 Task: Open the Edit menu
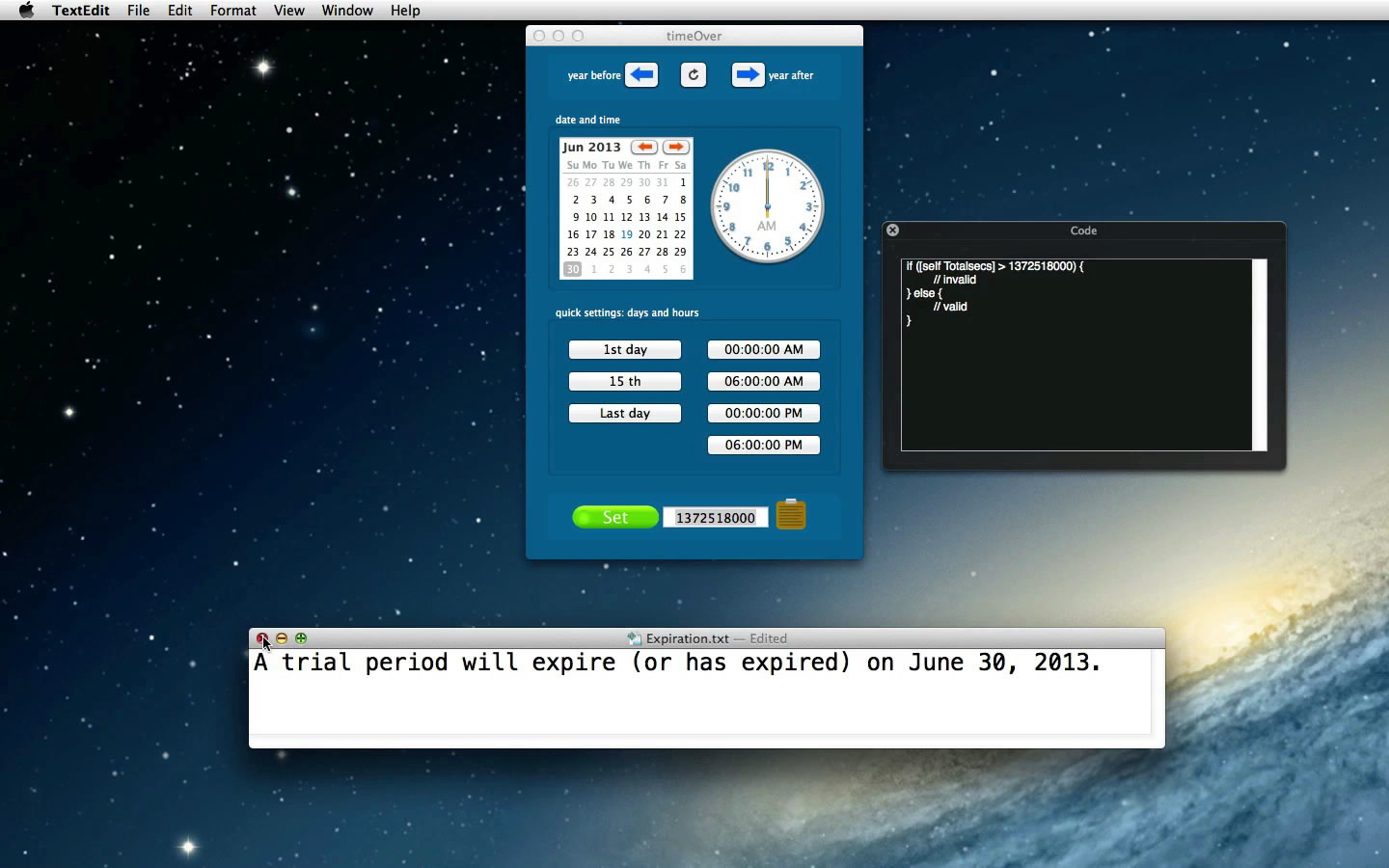[x=179, y=11]
